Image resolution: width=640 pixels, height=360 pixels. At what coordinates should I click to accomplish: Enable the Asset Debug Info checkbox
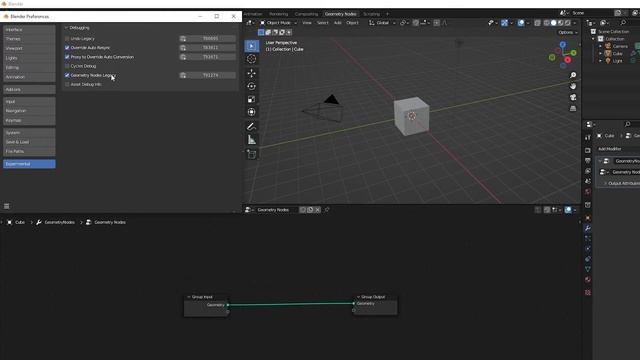(67, 84)
